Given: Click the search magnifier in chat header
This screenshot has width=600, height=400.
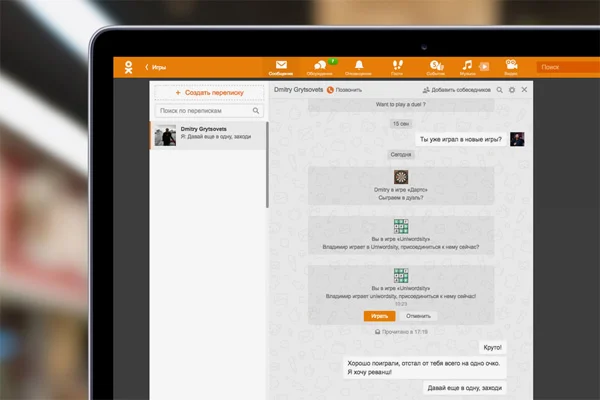Looking at the screenshot, I should (x=500, y=90).
